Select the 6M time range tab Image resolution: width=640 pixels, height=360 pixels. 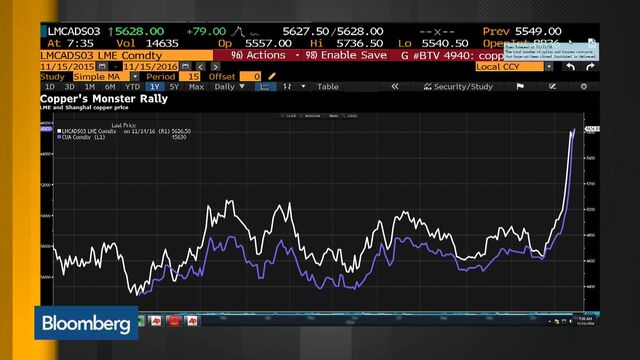coord(110,87)
